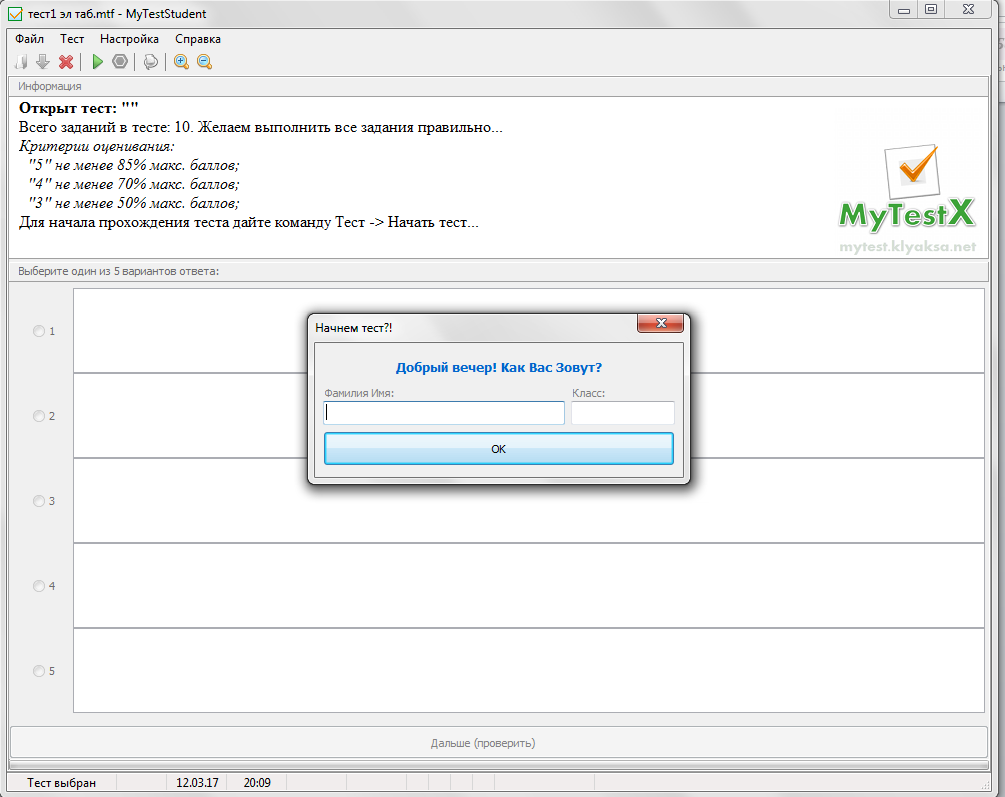The width and height of the screenshot is (1005, 797).
Task: Open the Настройка menu
Action: 129,39
